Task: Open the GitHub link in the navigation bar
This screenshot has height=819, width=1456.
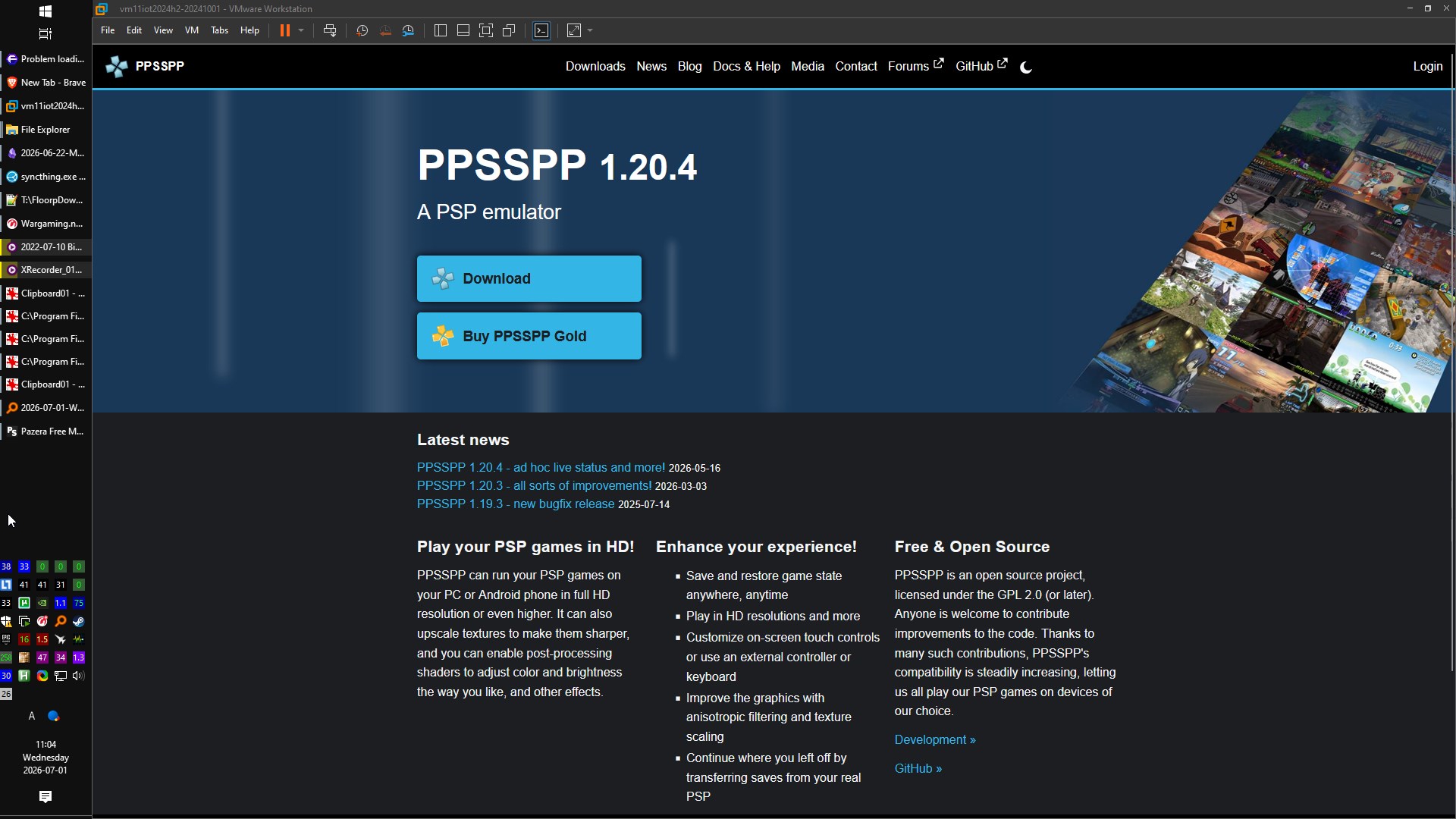Action: [x=981, y=66]
